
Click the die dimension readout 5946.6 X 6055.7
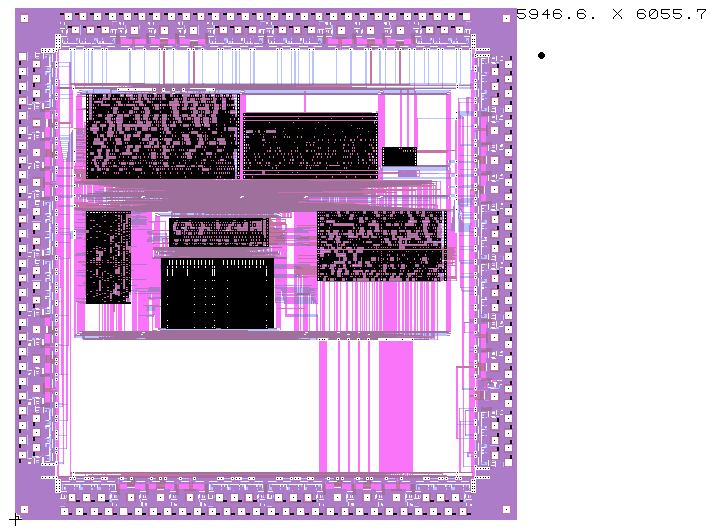coord(610,15)
